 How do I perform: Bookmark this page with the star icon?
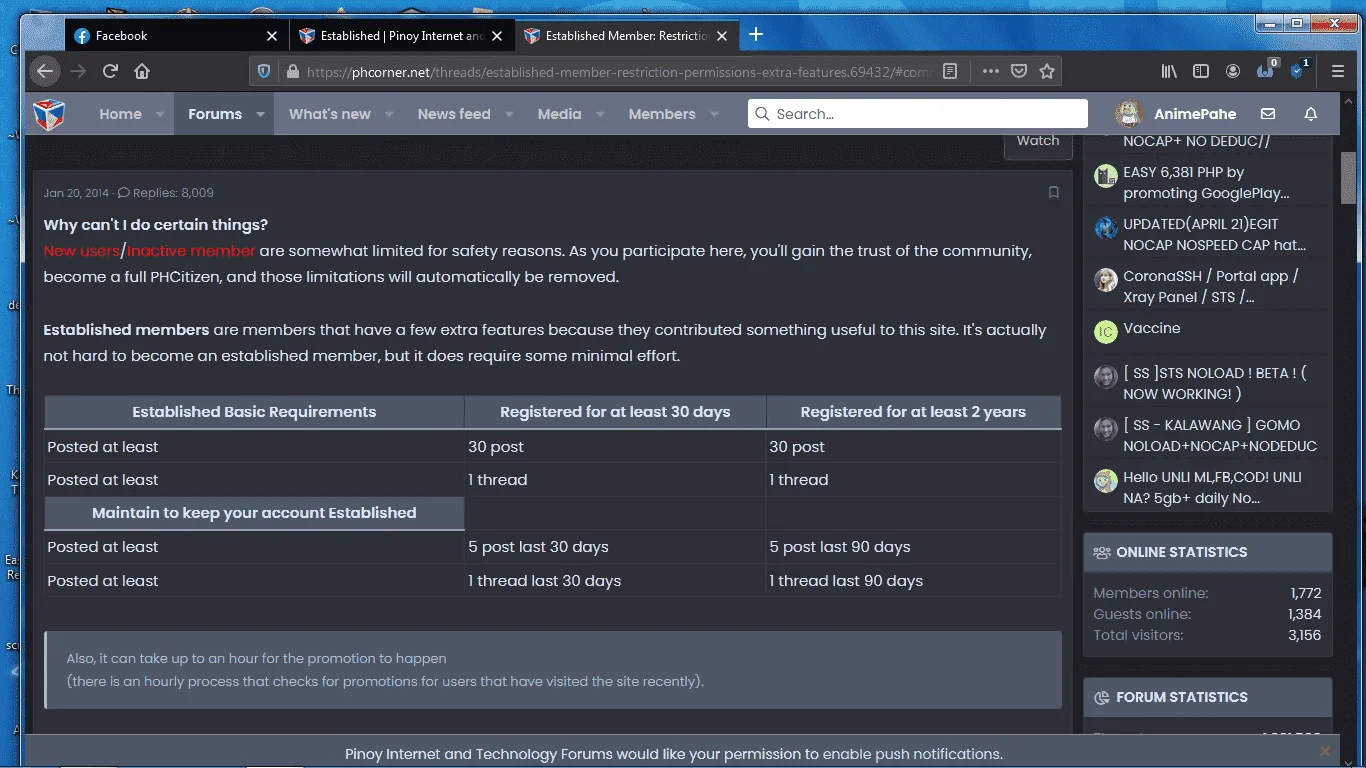click(1047, 71)
